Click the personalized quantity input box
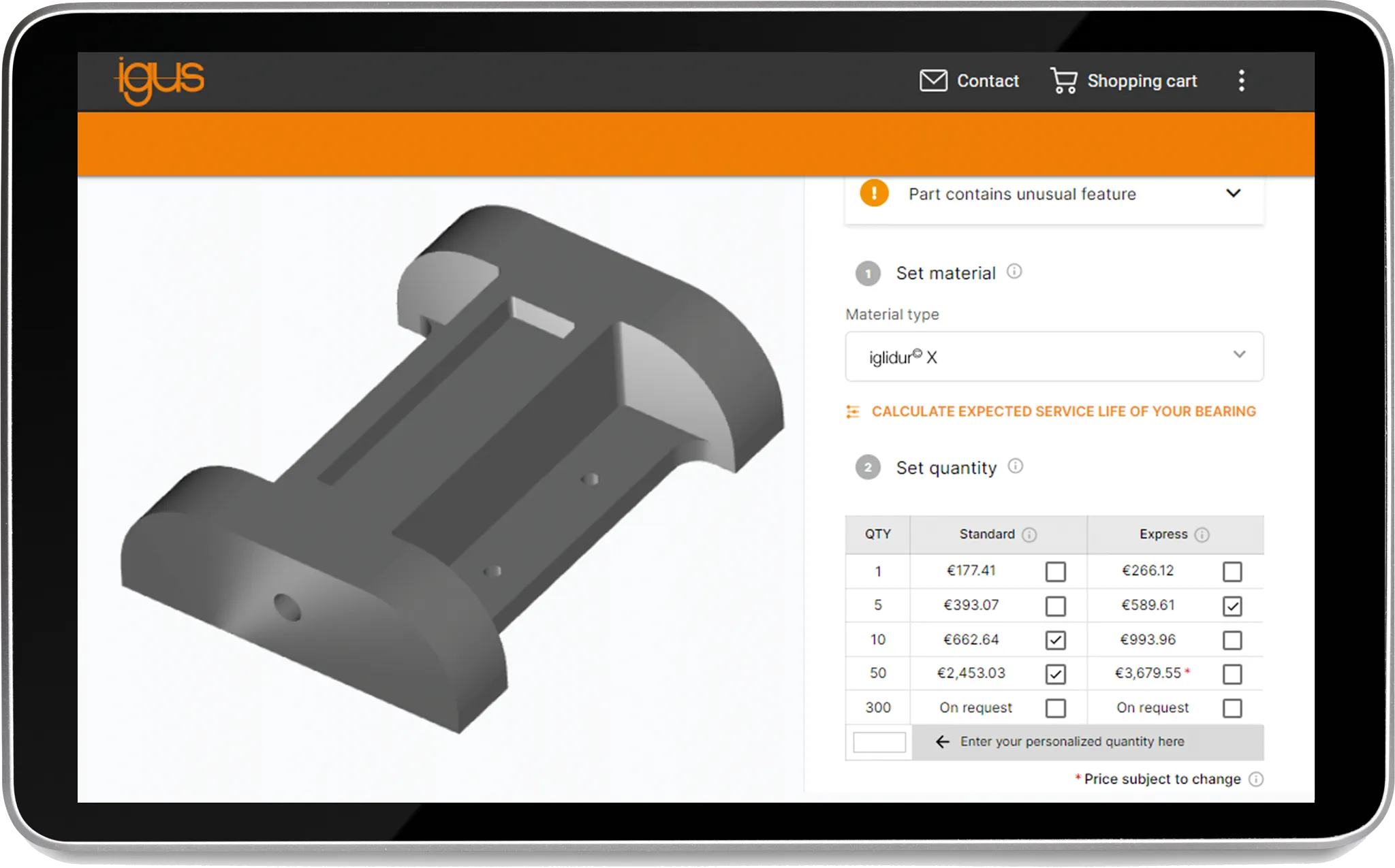Viewport: 1395px width, 868px height. point(879,742)
